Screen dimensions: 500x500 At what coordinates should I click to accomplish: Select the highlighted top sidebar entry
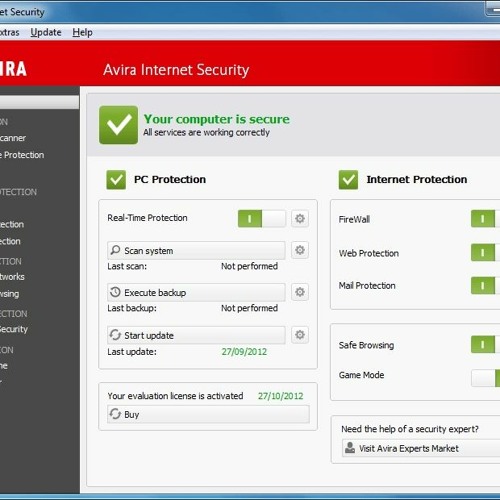[x=39, y=102]
